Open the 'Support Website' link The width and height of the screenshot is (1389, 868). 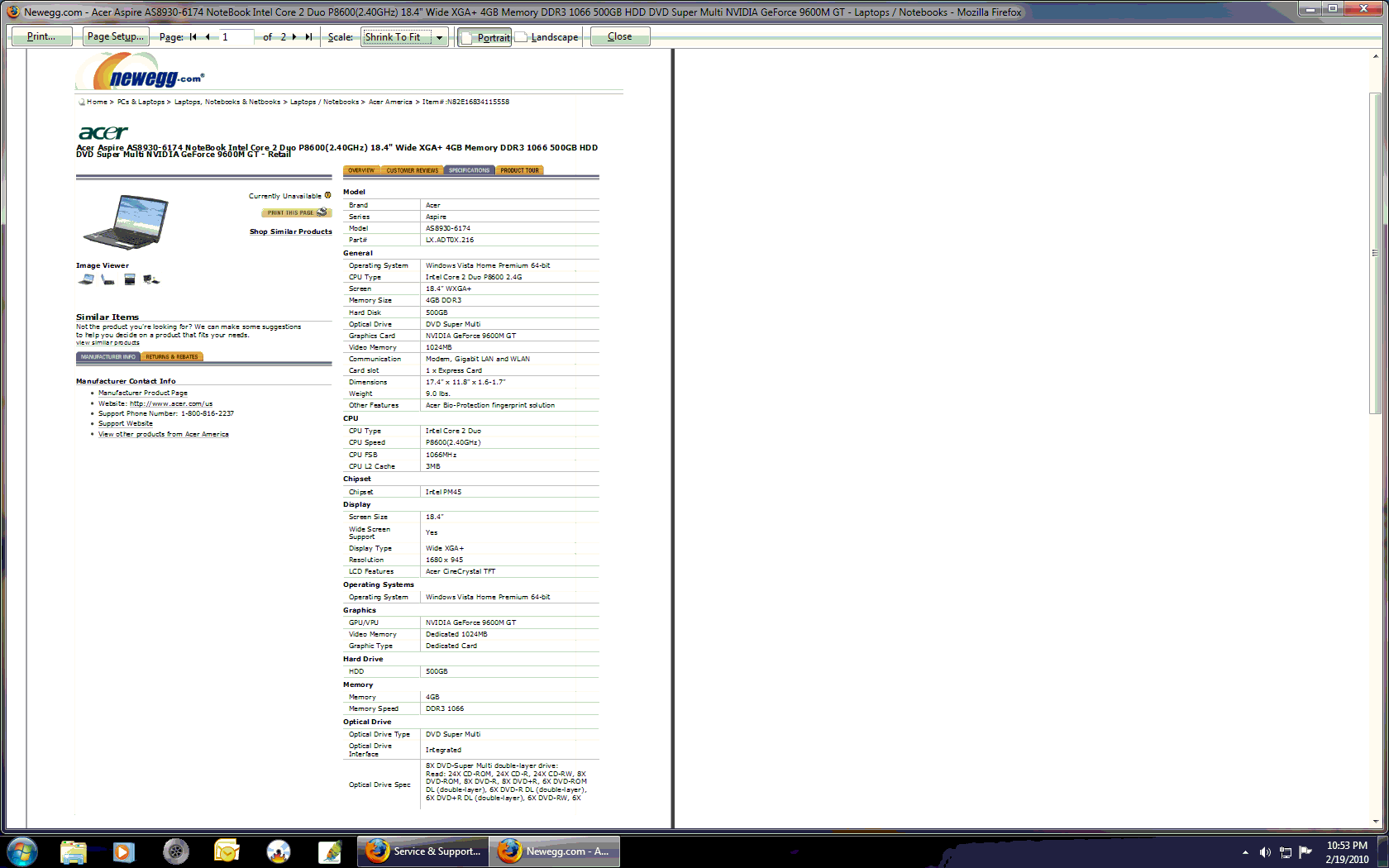[126, 424]
